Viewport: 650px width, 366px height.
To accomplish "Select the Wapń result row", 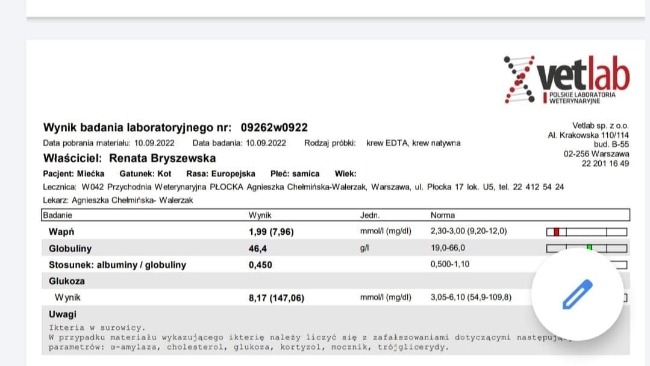I will pos(336,231).
